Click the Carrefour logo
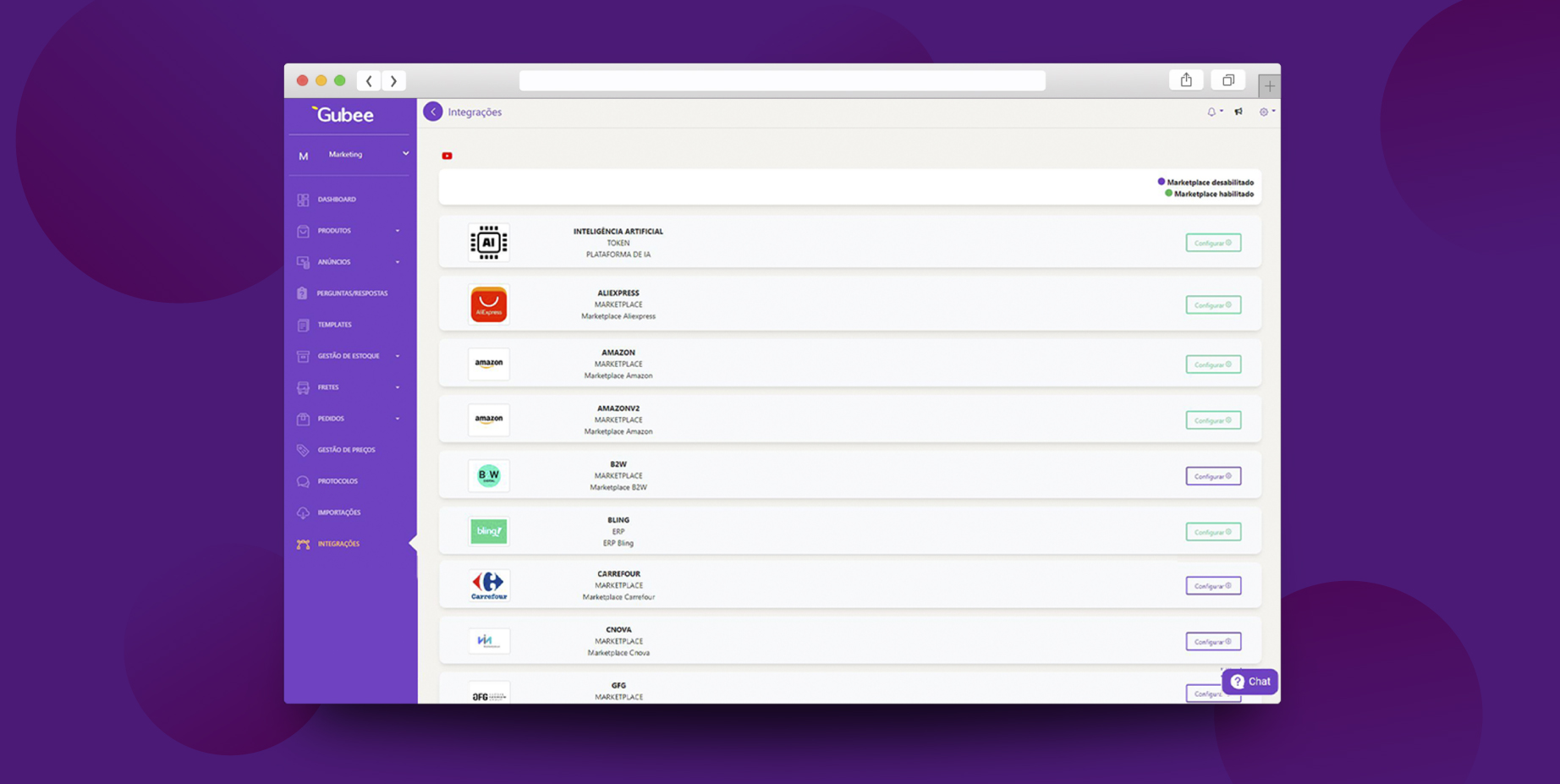The height and width of the screenshot is (784, 1560). click(489, 585)
